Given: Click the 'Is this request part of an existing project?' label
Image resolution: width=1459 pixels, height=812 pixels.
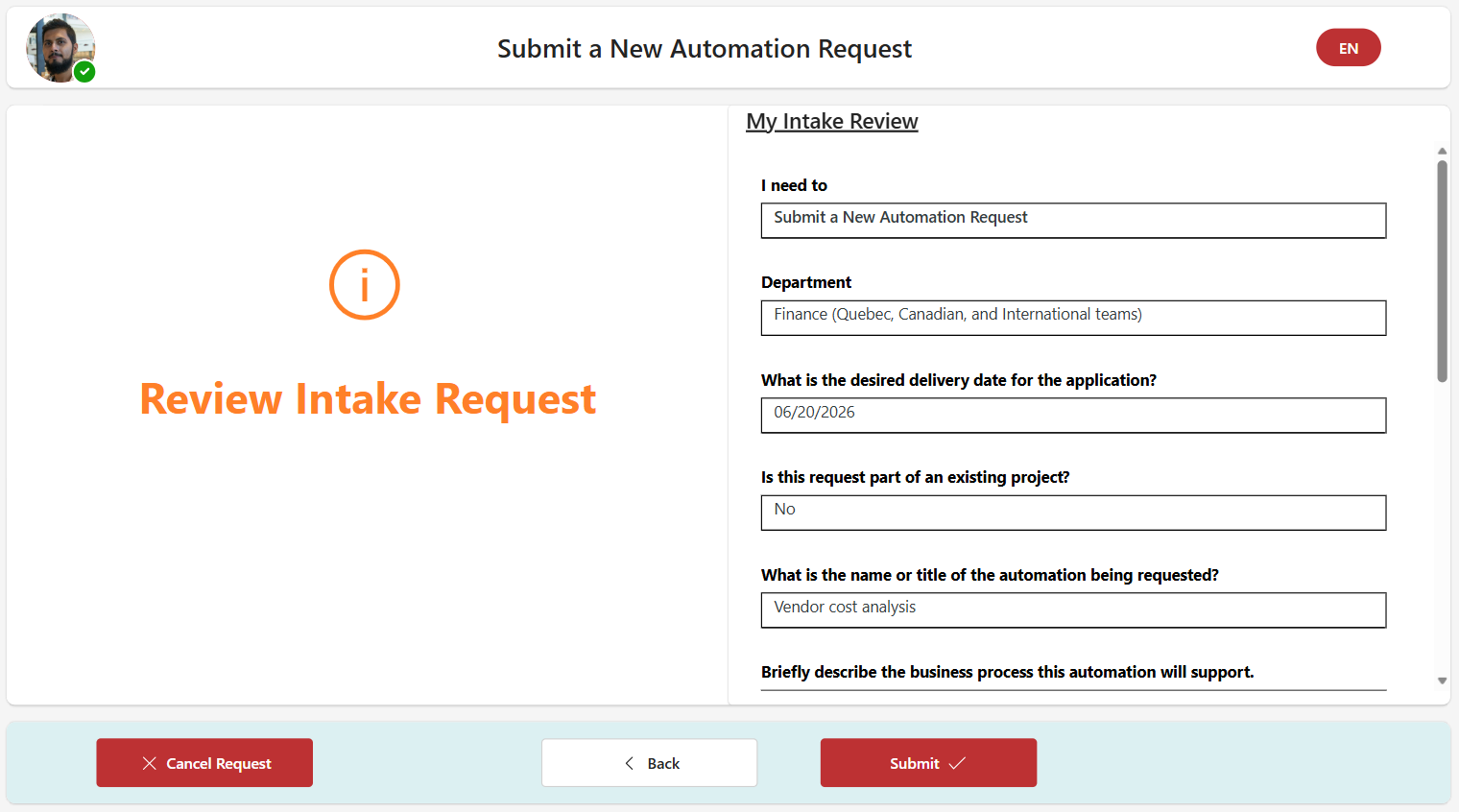Looking at the screenshot, I should point(915,477).
